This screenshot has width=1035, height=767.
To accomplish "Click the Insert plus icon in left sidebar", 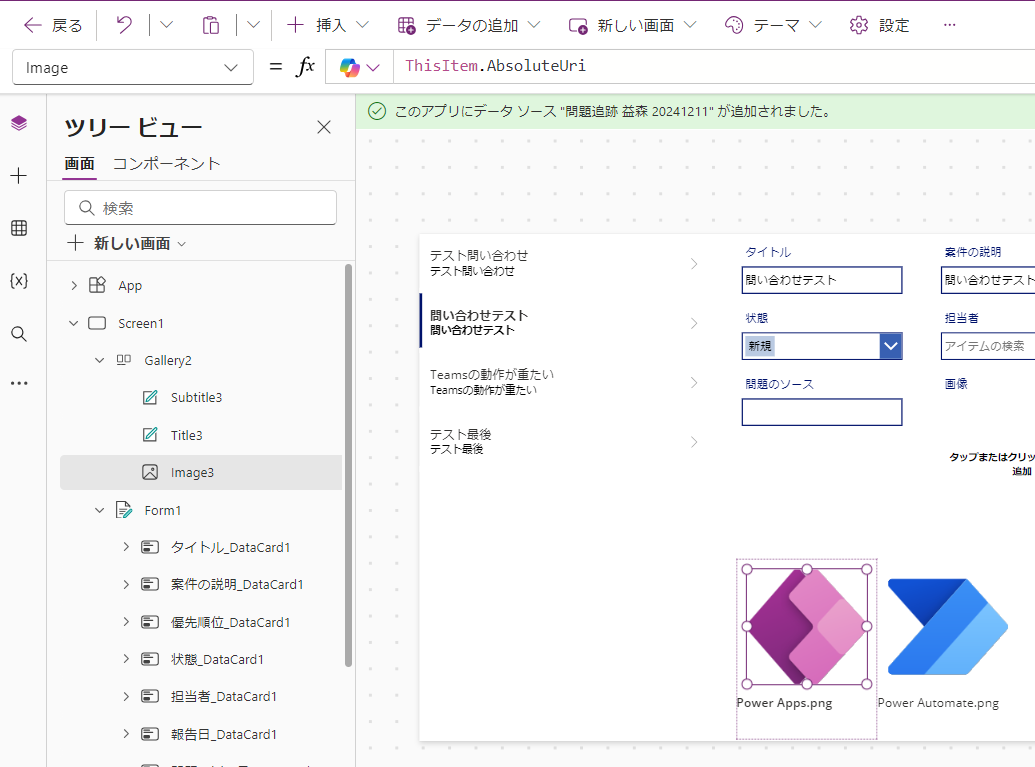I will tap(19, 176).
